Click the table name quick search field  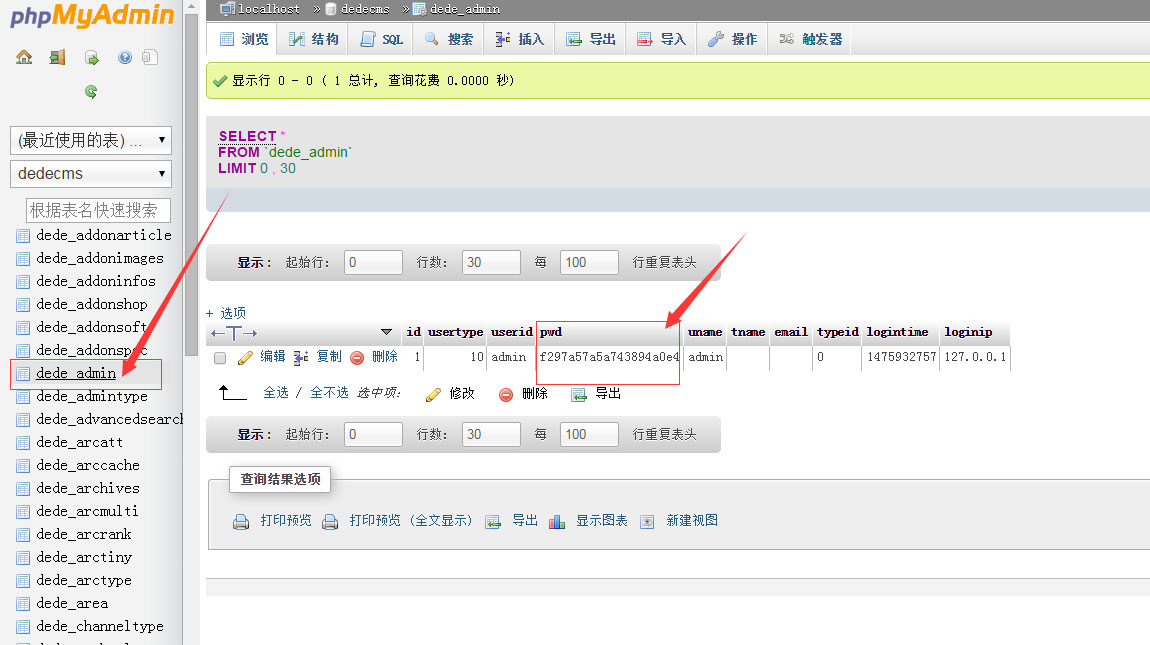coord(98,210)
